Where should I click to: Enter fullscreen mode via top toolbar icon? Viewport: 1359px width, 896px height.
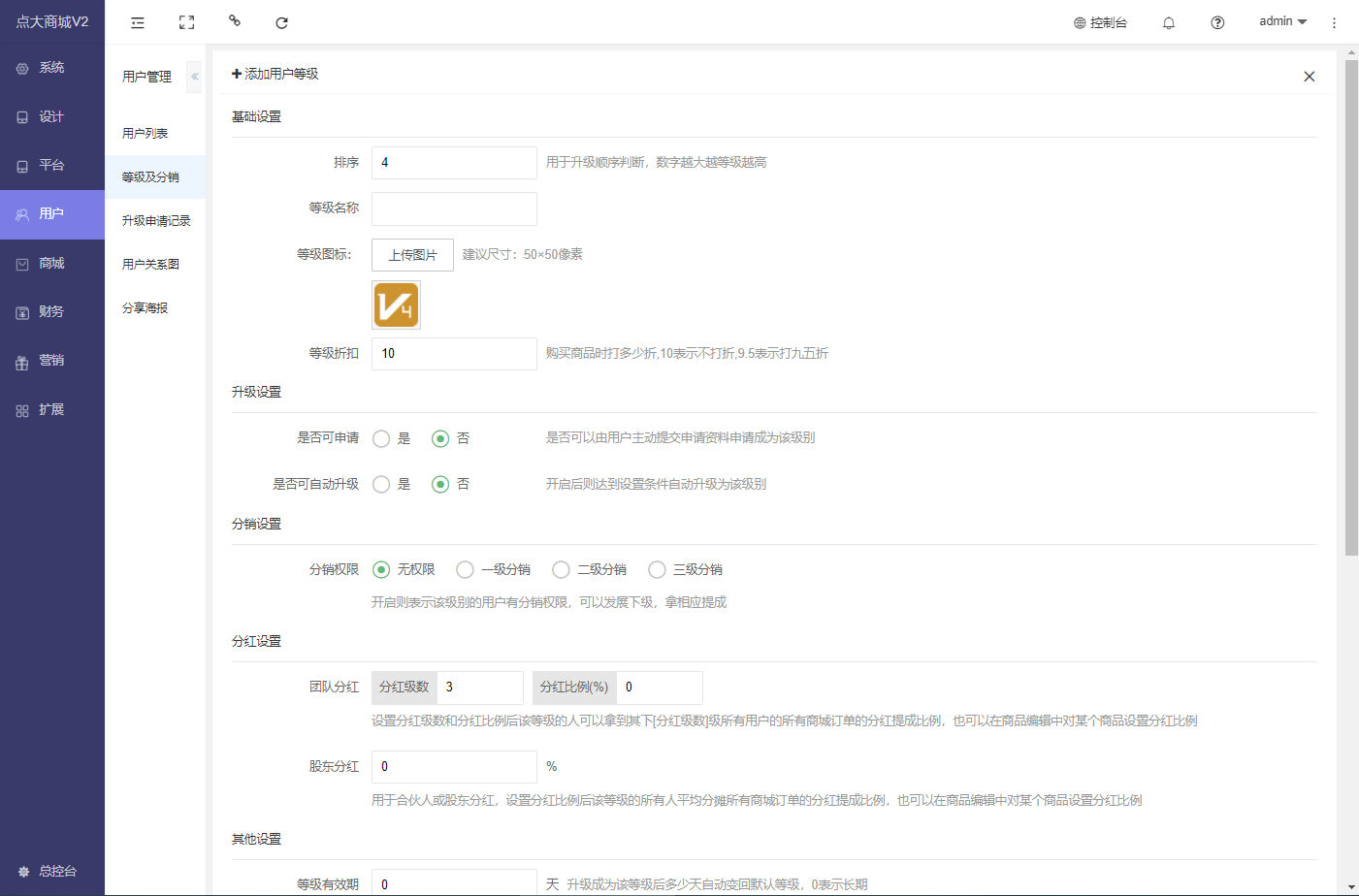tap(186, 22)
